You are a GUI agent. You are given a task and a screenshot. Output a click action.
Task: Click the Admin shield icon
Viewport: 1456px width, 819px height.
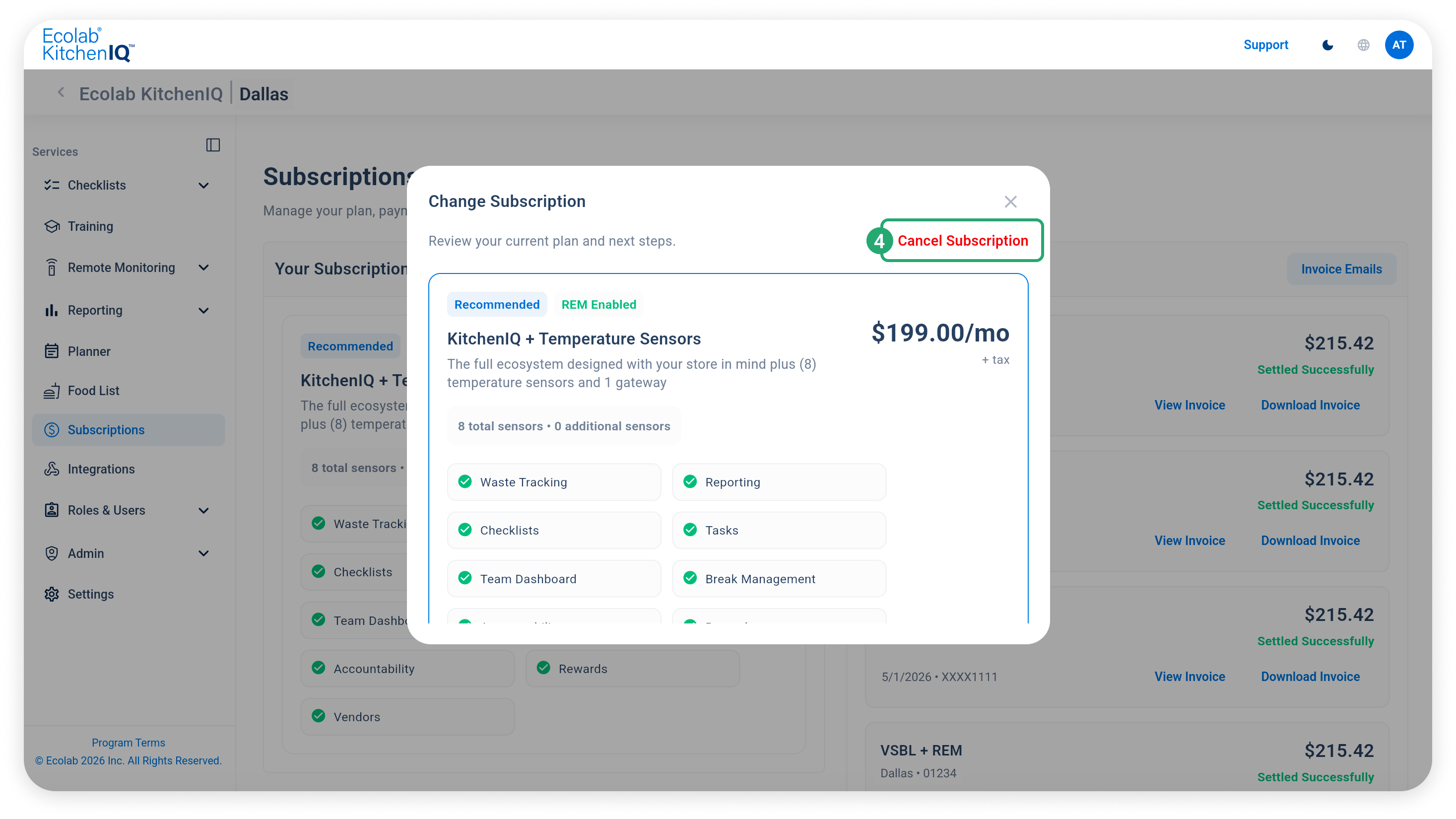[x=52, y=553]
